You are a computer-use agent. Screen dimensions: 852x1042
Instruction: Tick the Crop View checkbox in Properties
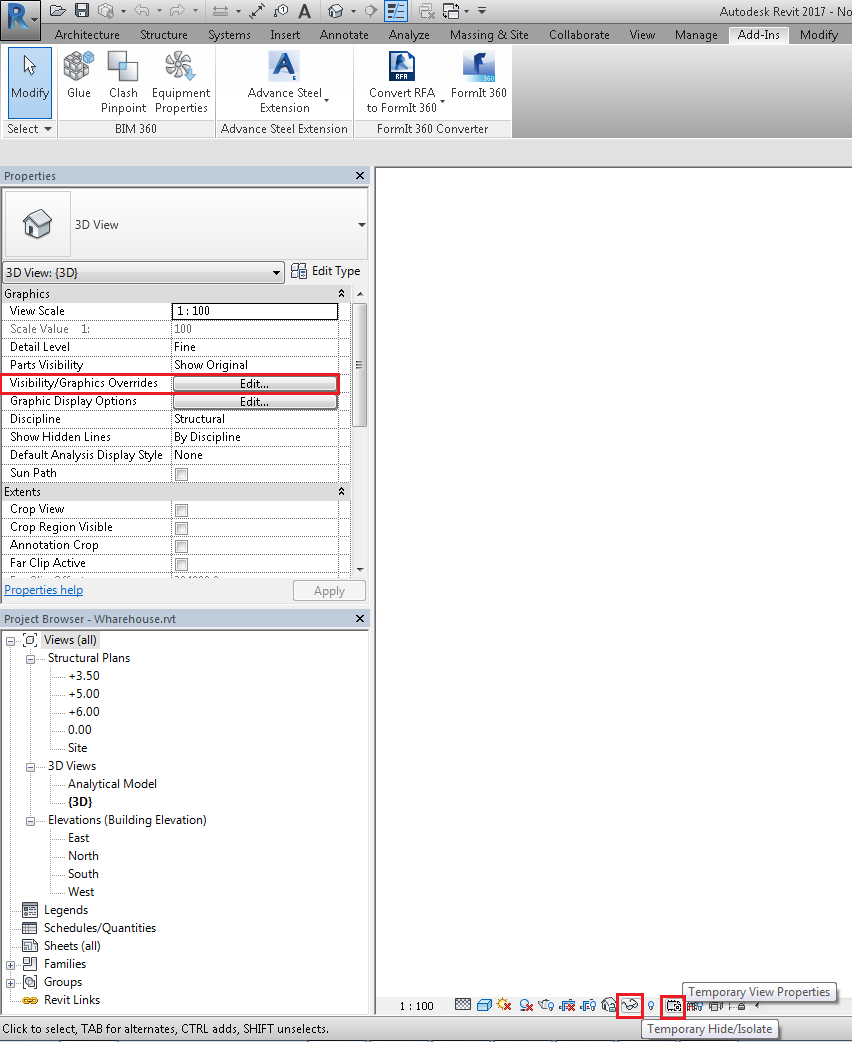tap(181, 510)
